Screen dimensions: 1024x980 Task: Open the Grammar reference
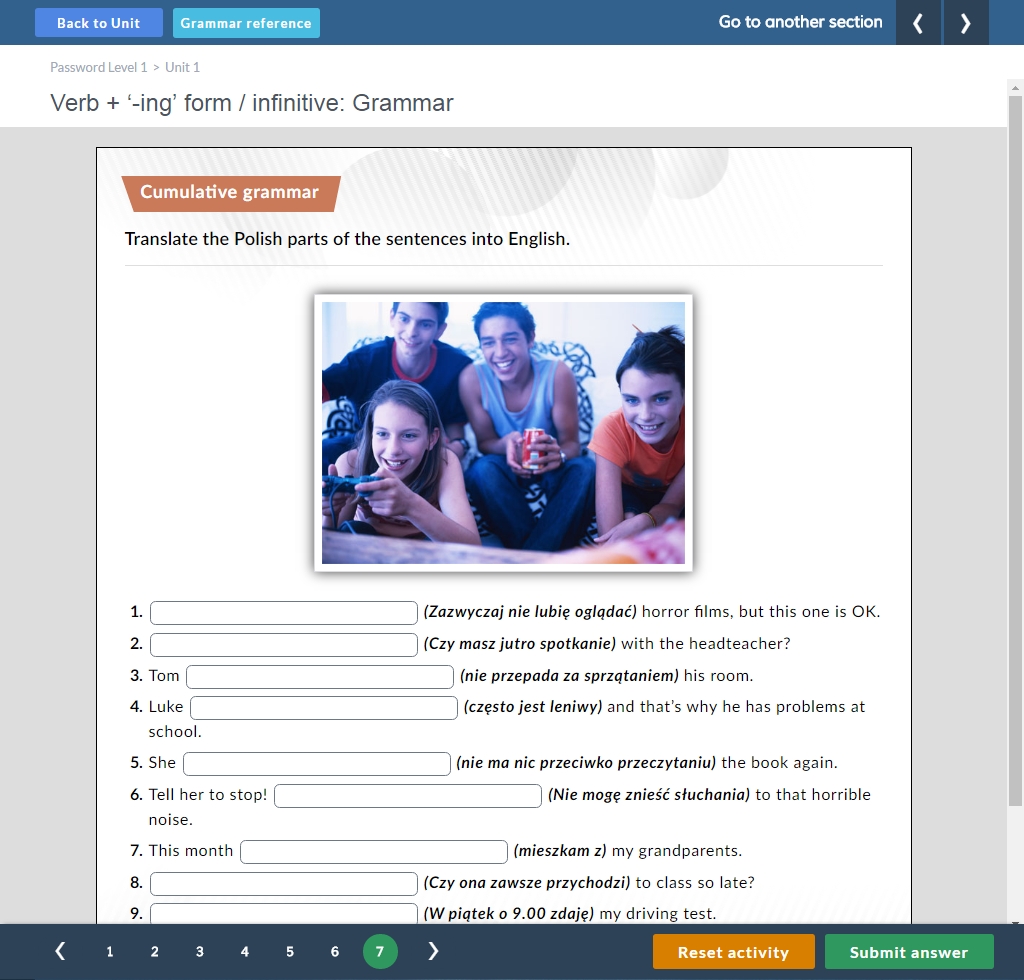tap(246, 23)
